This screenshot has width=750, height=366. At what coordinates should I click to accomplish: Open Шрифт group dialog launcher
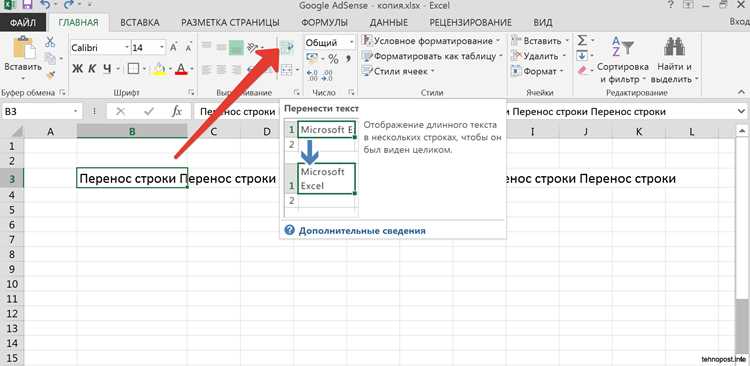(x=192, y=92)
